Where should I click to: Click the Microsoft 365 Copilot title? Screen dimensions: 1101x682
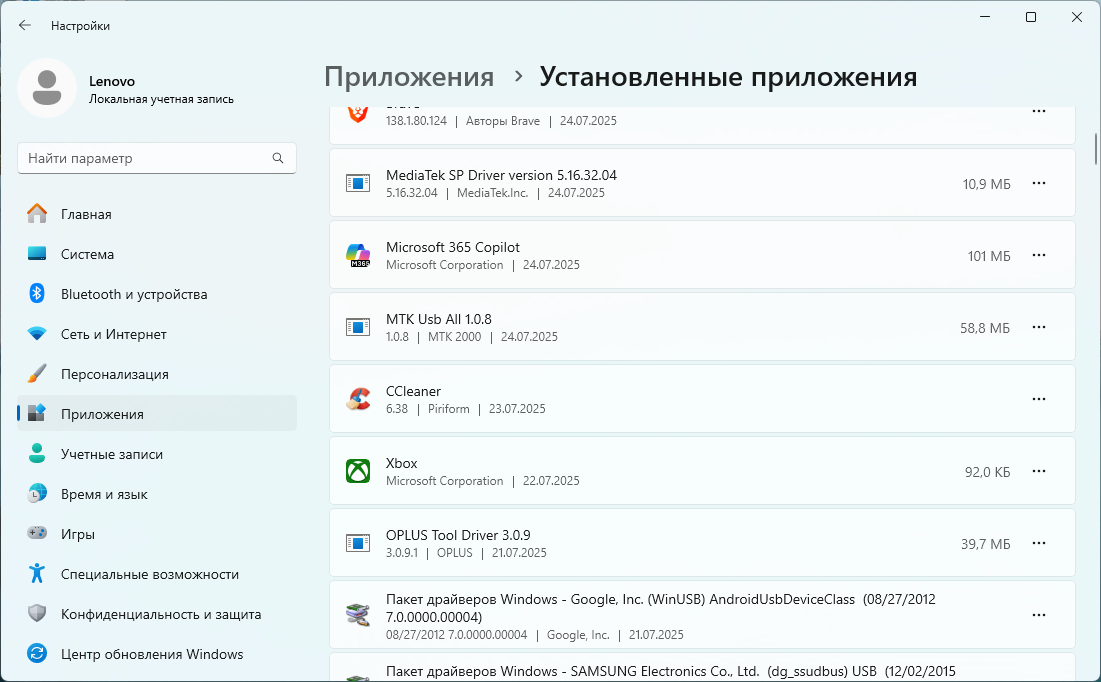pyautogui.click(x=453, y=247)
